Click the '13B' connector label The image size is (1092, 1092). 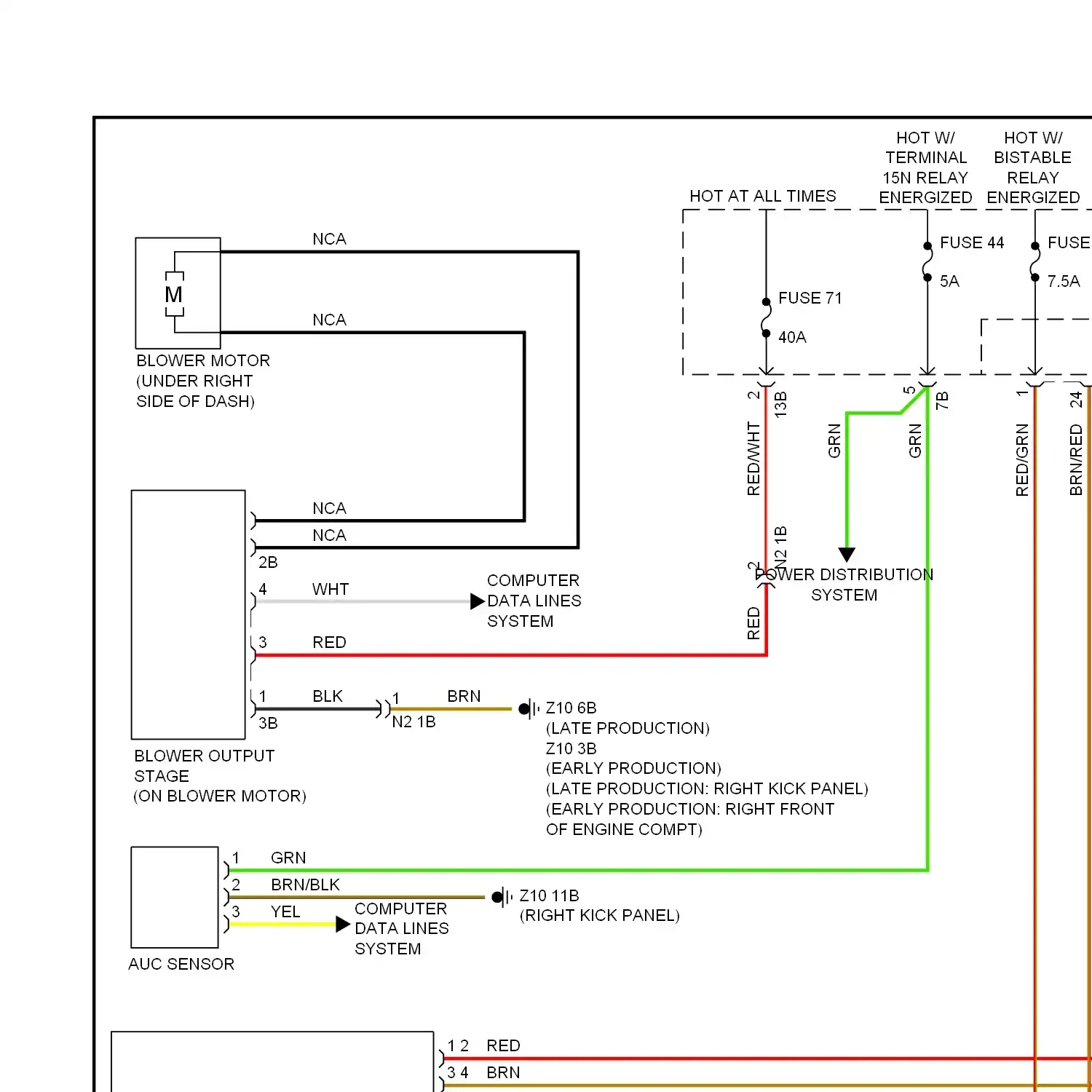click(781, 404)
